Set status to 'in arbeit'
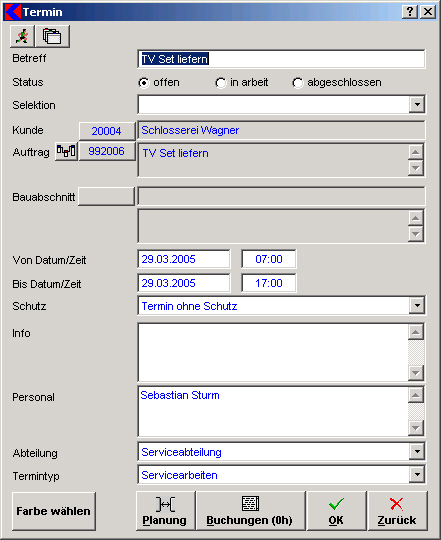 (x=220, y=83)
